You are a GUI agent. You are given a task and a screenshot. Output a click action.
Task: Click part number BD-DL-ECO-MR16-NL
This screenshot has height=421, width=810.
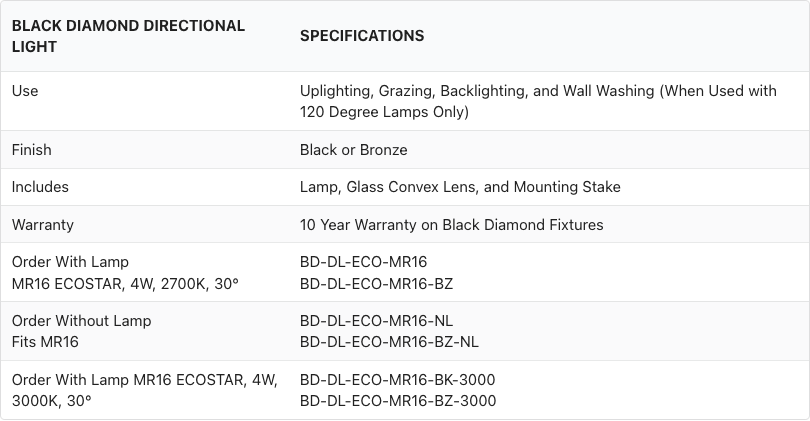pos(376,321)
